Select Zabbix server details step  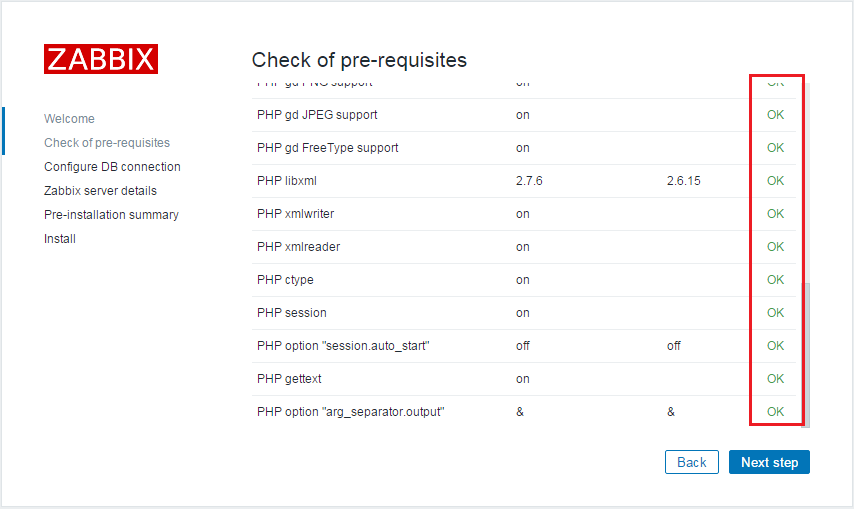(x=100, y=191)
